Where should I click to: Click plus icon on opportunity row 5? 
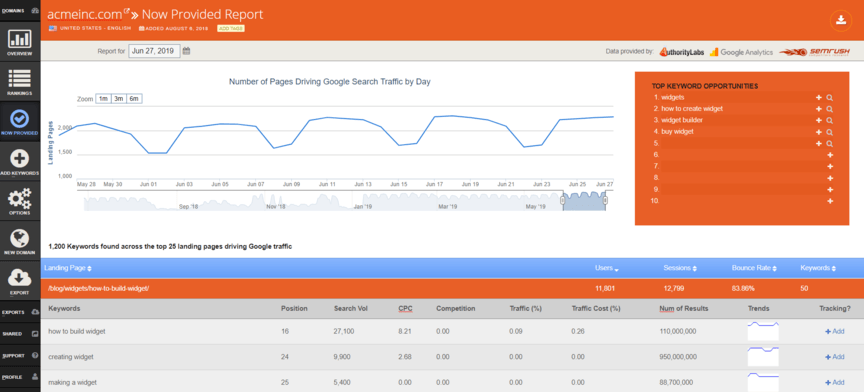[x=819, y=143]
